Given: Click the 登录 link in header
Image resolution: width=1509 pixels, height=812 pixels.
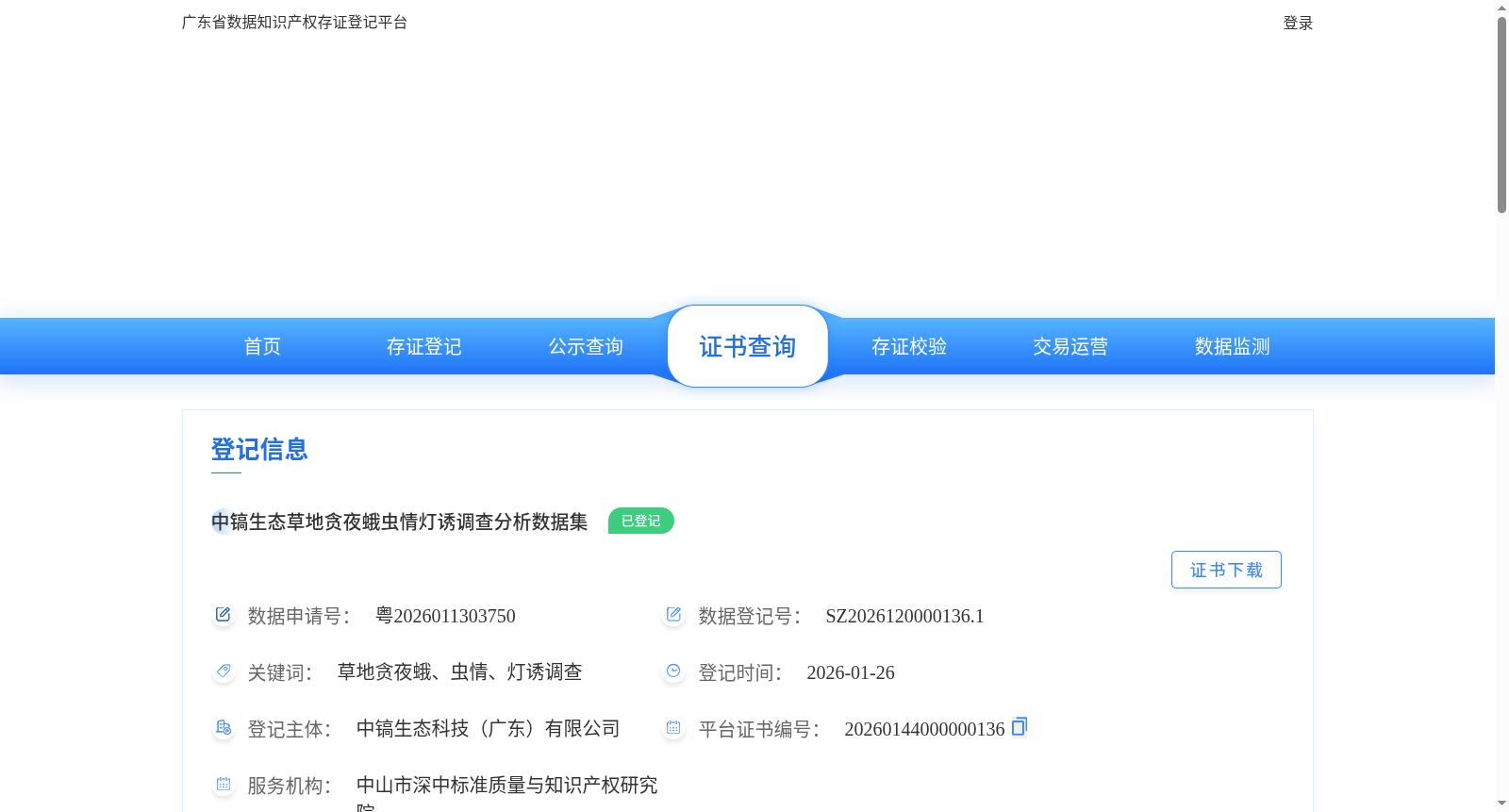Looking at the screenshot, I should tap(1298, 23).
